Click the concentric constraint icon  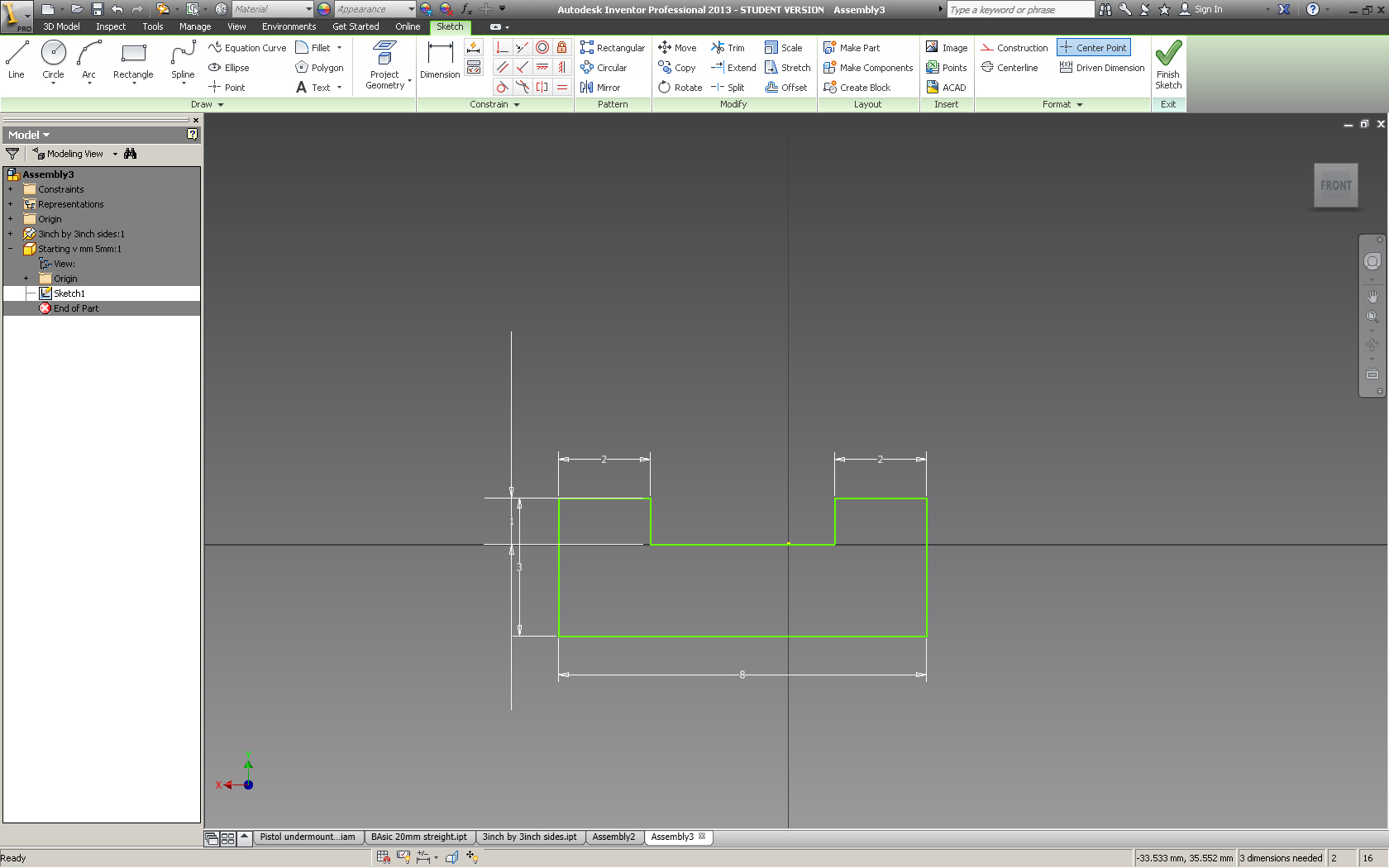[542, 48]
